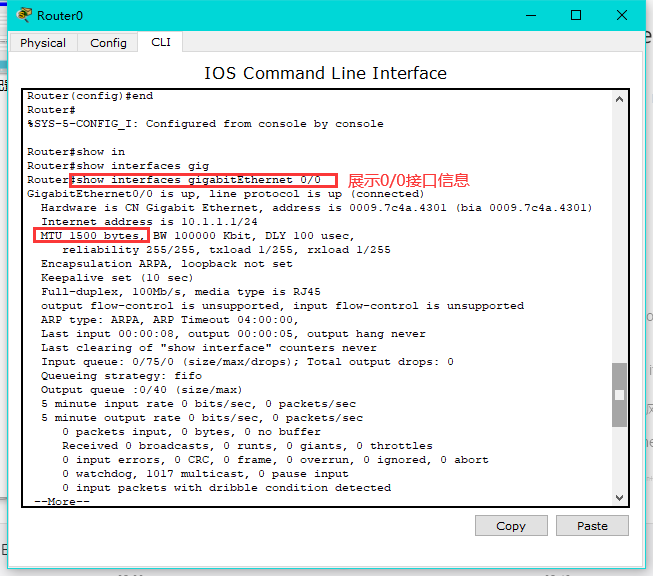The height and width of the screenshot is (576, 653).
Task: Click 'Last clearing of show interface counters' line
Action: pos(209,348)
